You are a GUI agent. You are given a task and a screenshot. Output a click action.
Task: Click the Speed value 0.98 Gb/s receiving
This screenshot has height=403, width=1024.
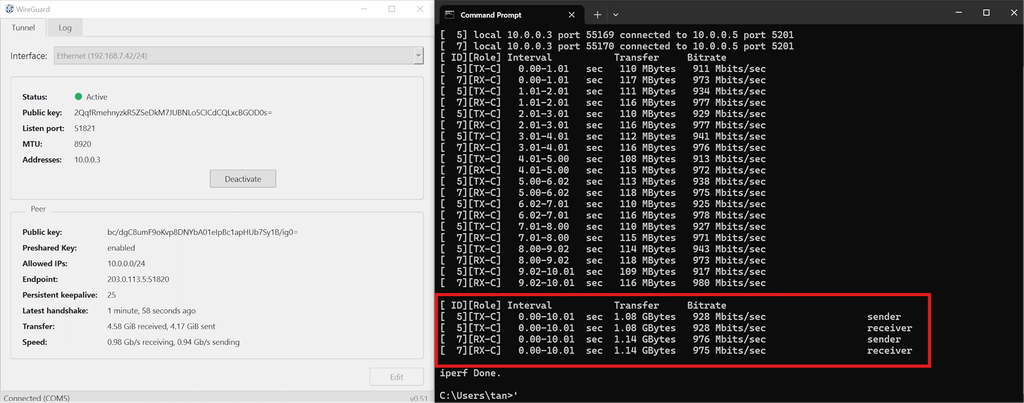173,342
